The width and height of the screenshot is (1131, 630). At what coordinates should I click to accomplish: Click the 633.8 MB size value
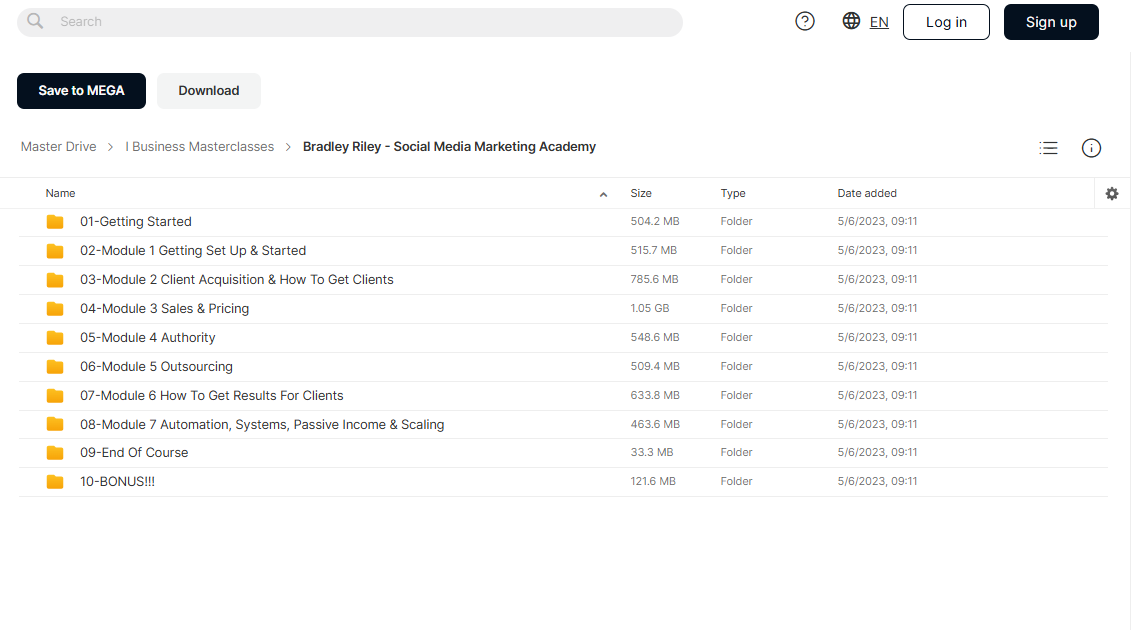pos(655,395)
